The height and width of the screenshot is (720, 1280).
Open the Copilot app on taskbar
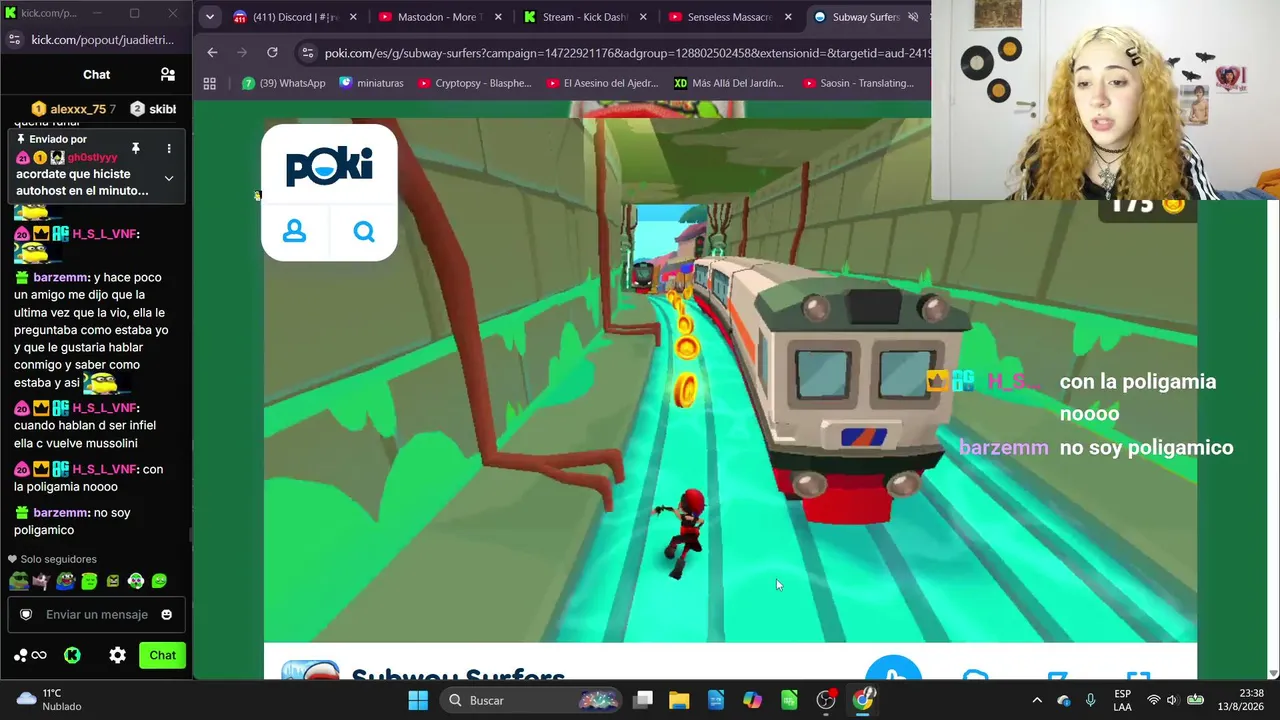(x=752, y=700)
